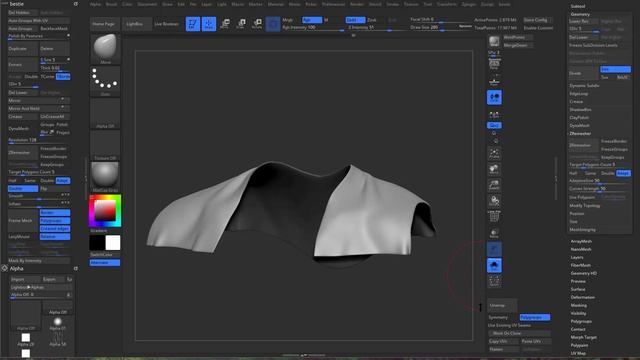Click the Rotate view navigation icon
The height and width of the screenshot is (360, 640).
pyautogui.click(x=494, y=201)
